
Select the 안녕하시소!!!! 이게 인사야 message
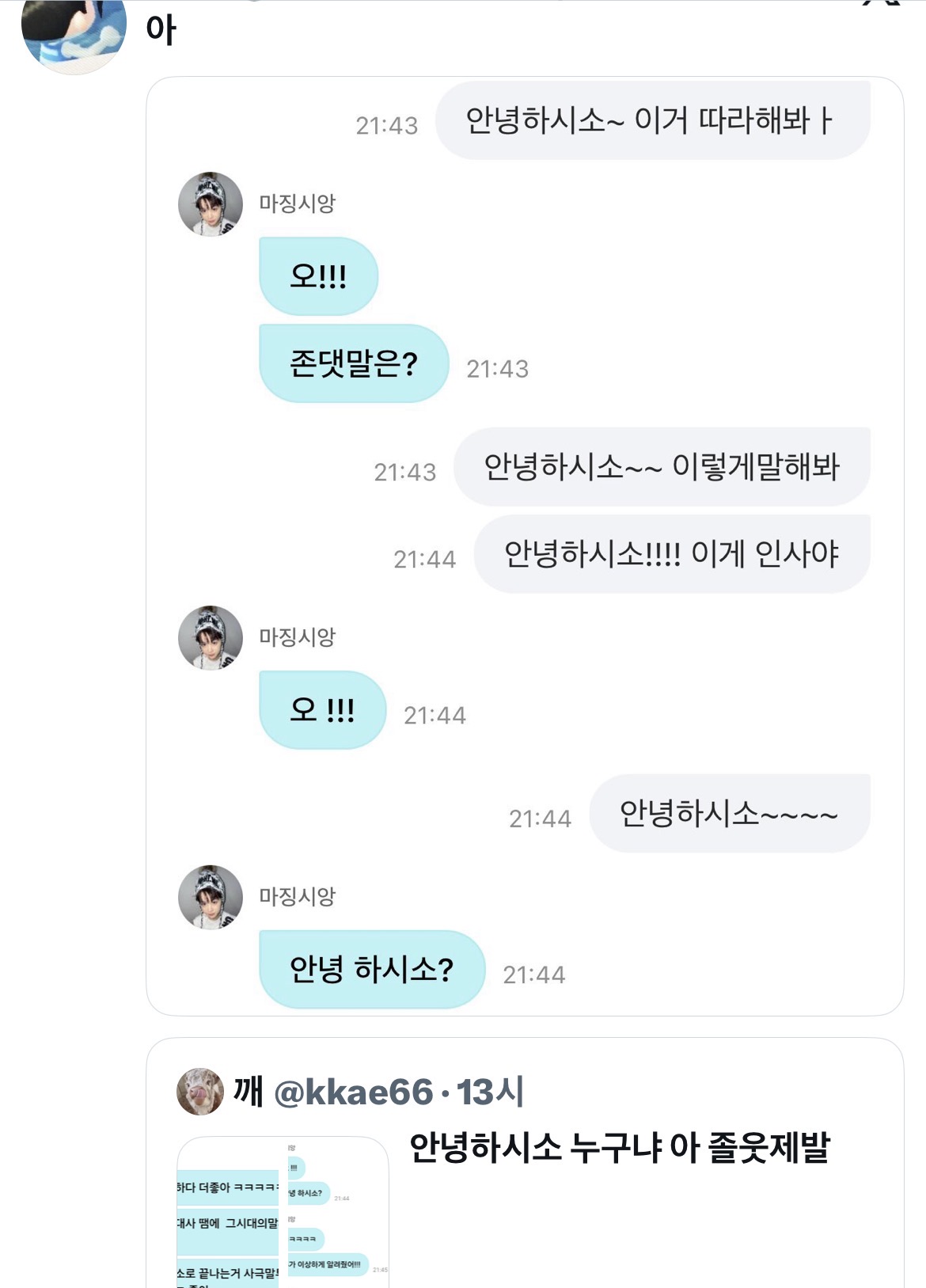pyautogui.click(x=671, y=554)
